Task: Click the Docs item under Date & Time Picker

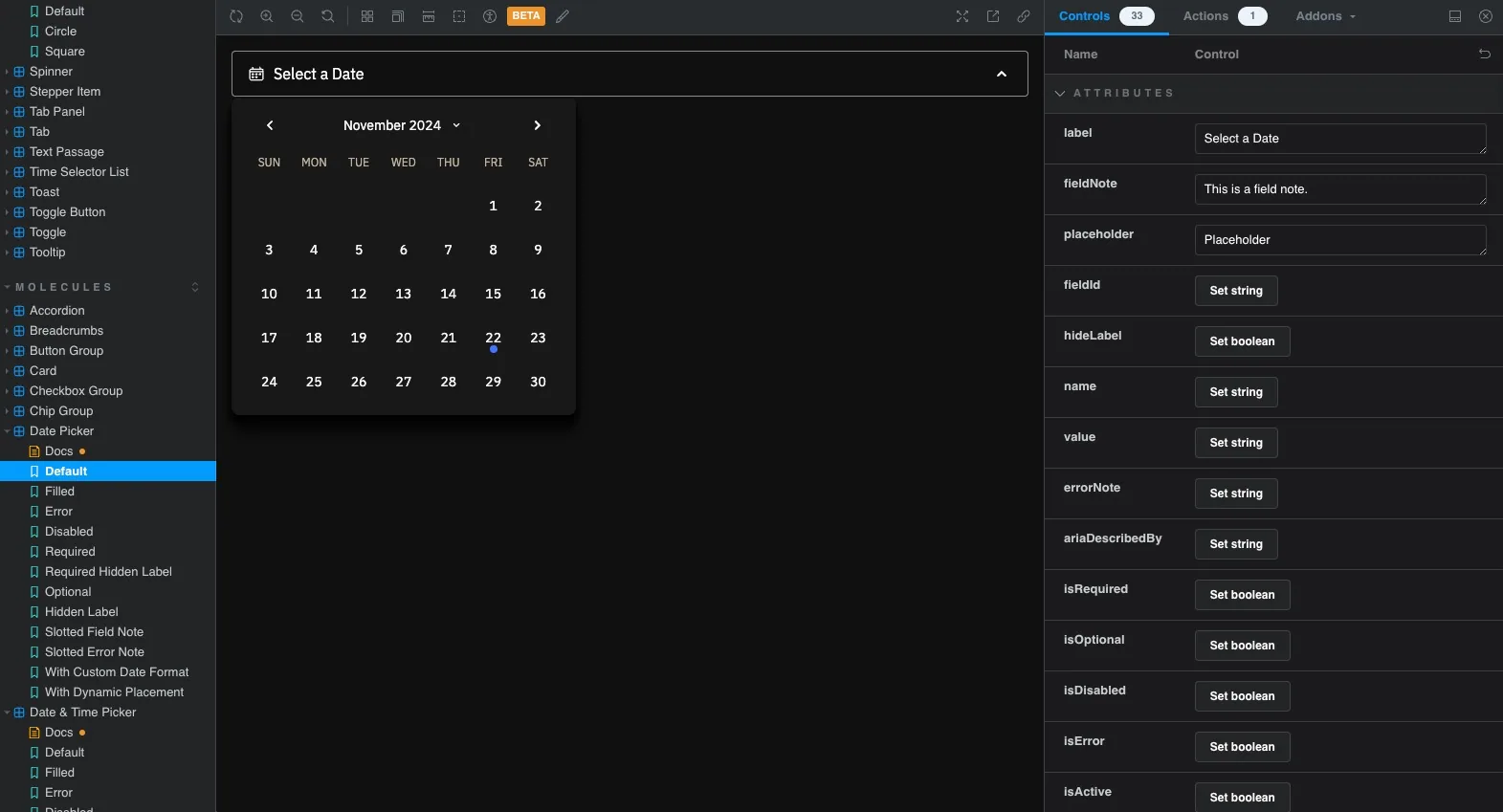Action: coord(58,733)
